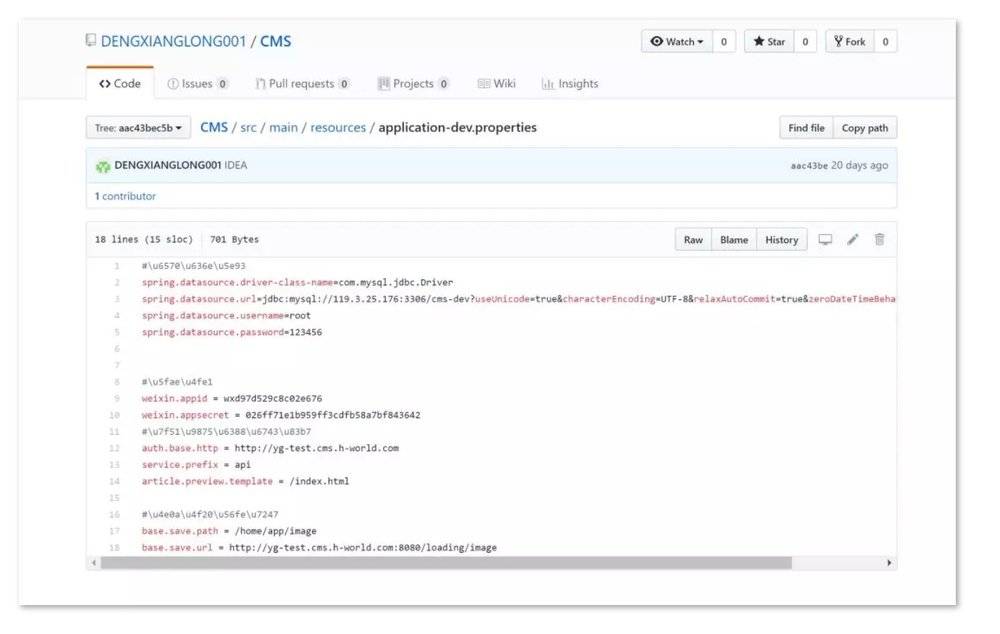Click the base.save.path line text
Screen dimensions: 1000x634
pyautogui.click(x=229, y=531)
